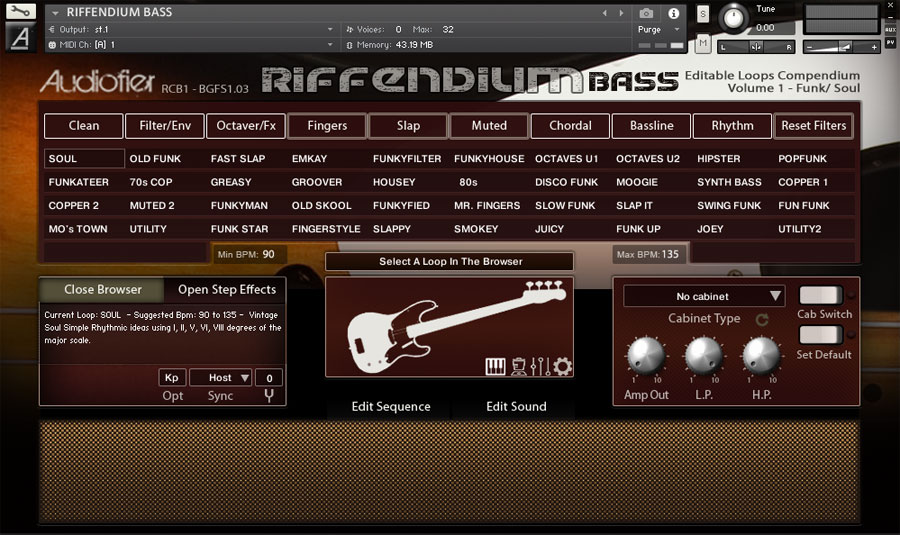The image size is (900, 535).
Task: Click the Audiofier A logo icon
Action: 21,38
